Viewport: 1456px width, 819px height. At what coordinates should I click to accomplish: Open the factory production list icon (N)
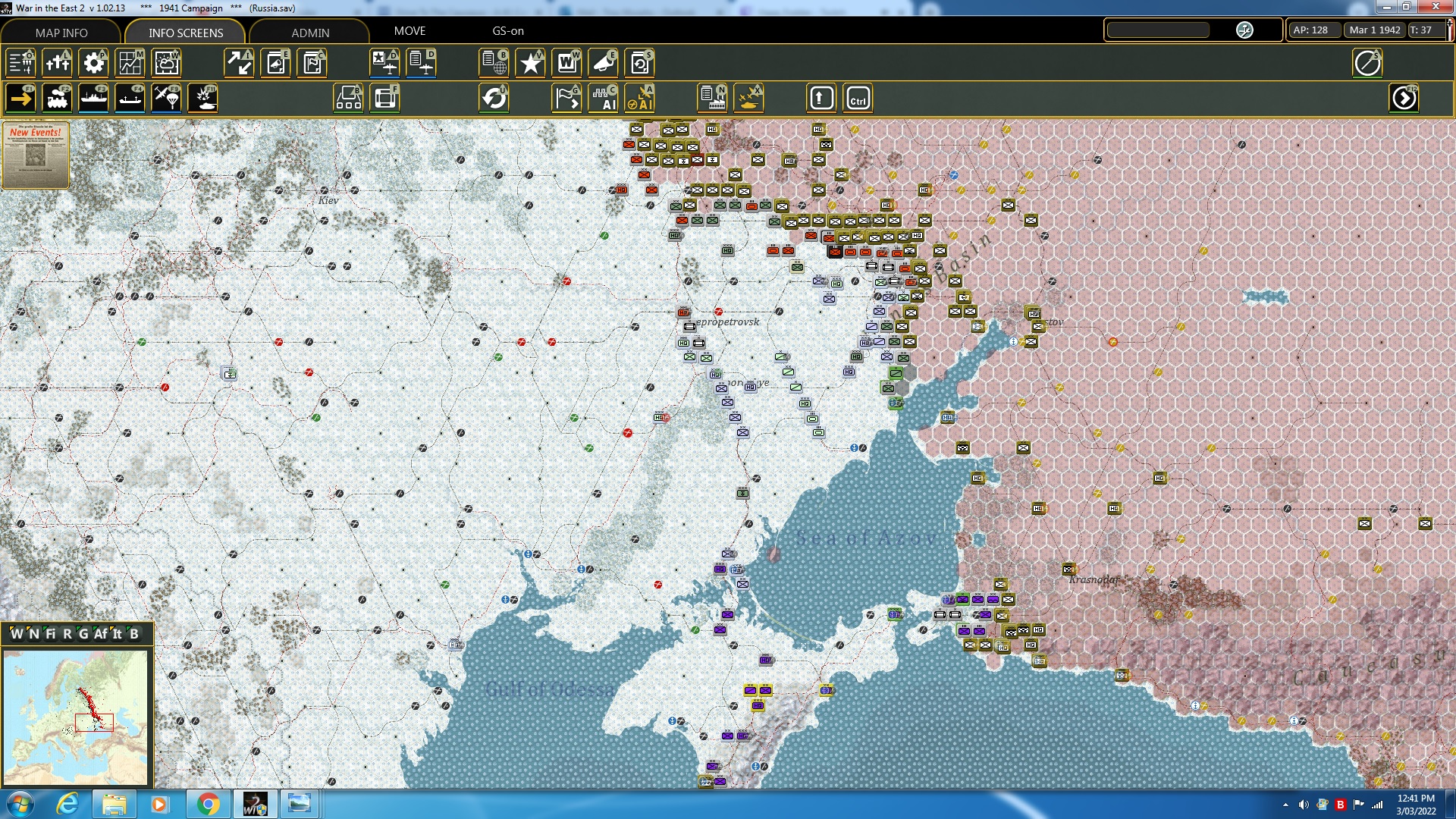pyautogui.click(x=712, y=99)
